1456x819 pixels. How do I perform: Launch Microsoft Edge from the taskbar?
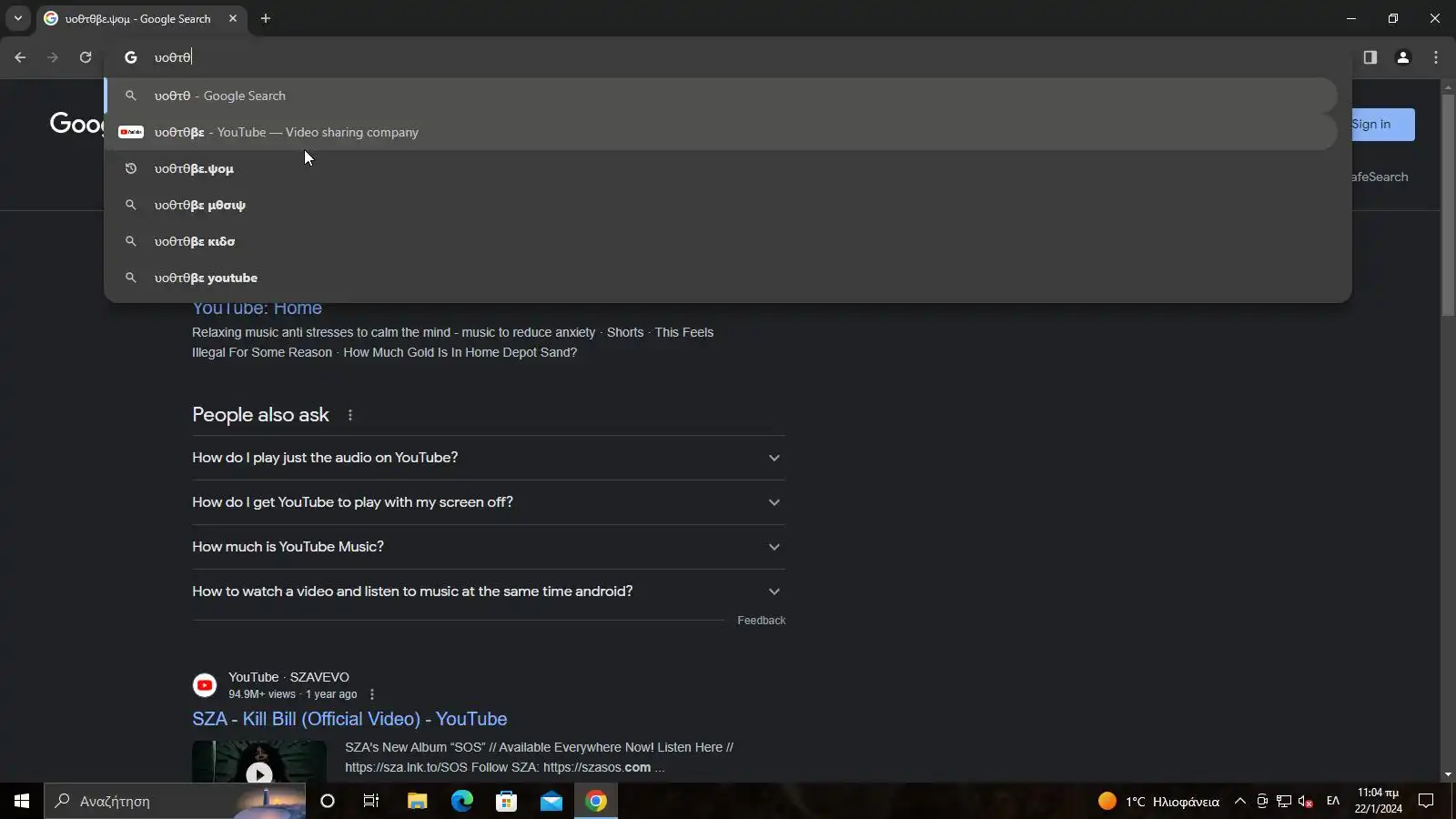tap(462, 801)
